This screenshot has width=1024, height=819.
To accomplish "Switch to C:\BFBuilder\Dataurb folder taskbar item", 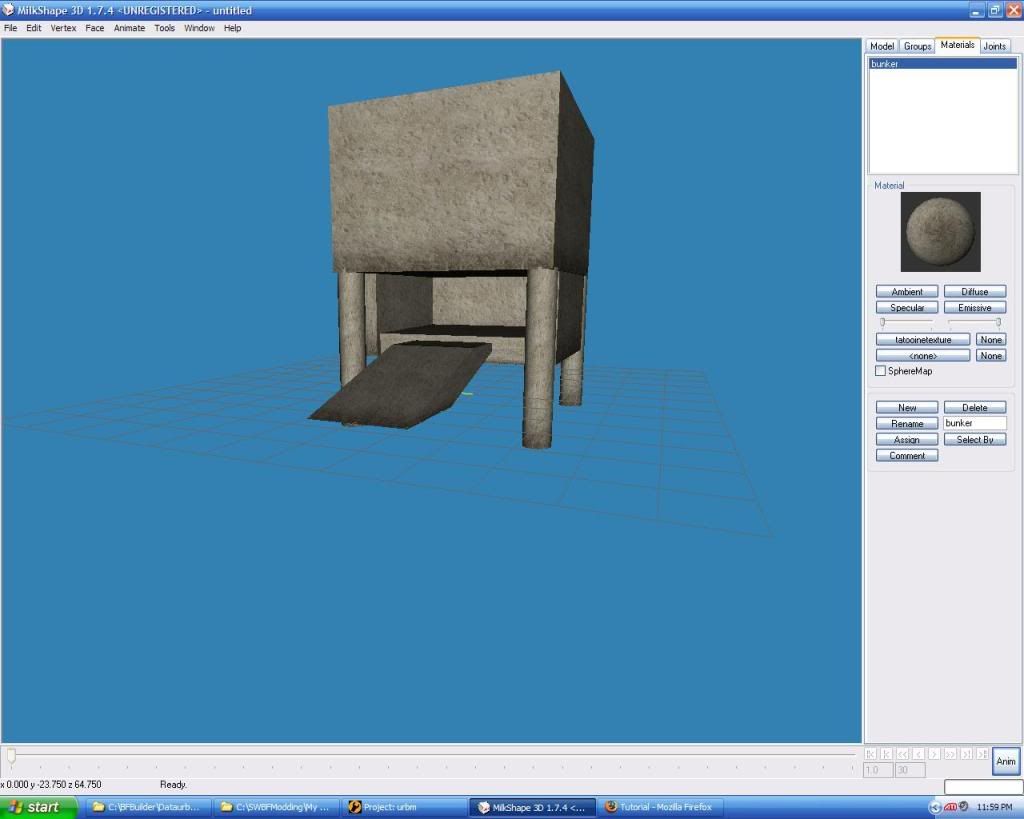I will tap(148, 807).
